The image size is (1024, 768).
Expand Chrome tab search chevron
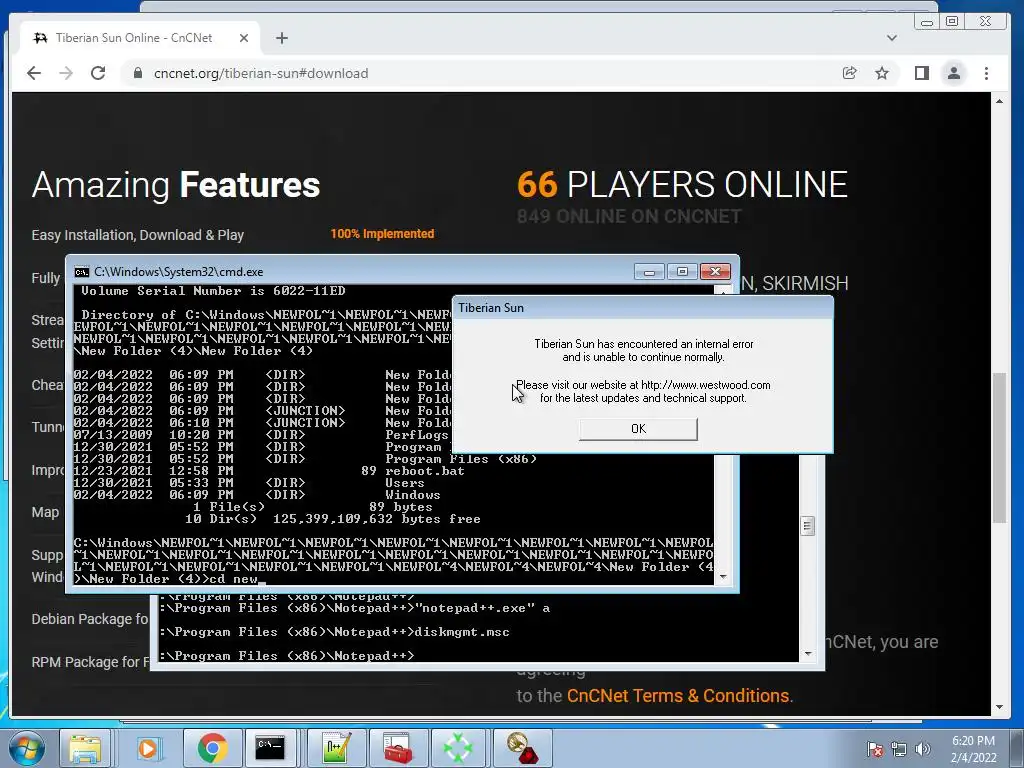891,38
